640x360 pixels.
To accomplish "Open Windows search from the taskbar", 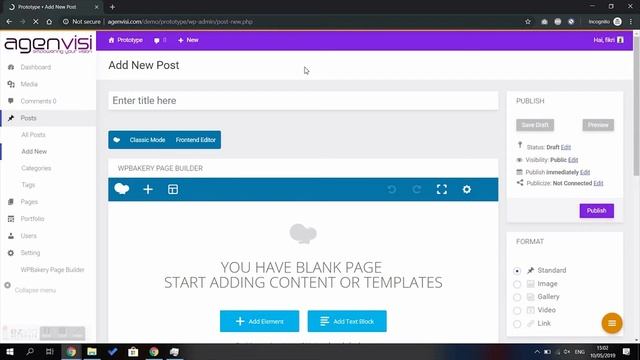I will coord(30,351).
